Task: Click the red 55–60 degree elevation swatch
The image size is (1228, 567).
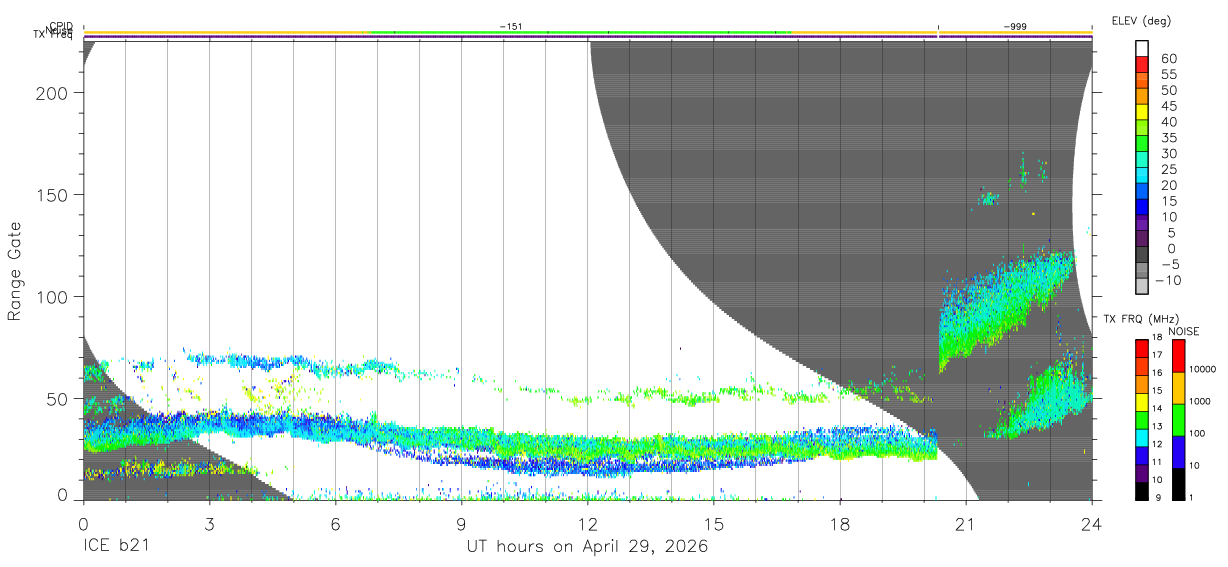Action: (1142, 66)
